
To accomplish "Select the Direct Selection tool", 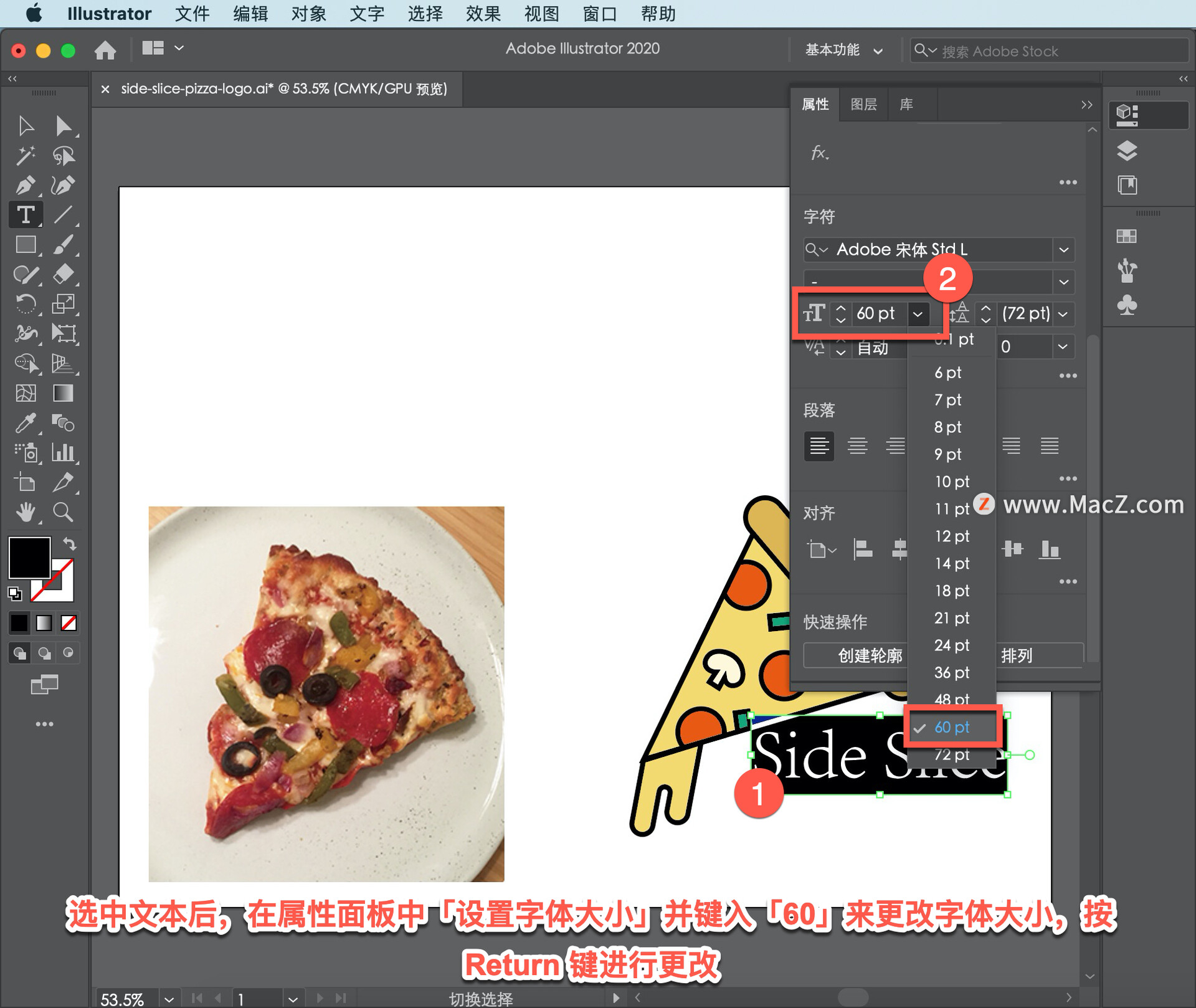I will [63, 126].
